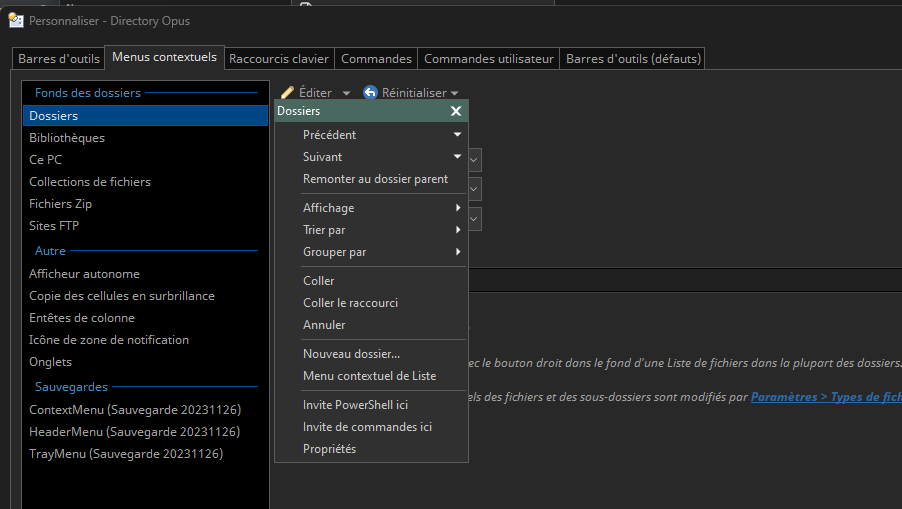Switch to the Barres d'outils tab
902x509 pixels.
tap(59, 59)
